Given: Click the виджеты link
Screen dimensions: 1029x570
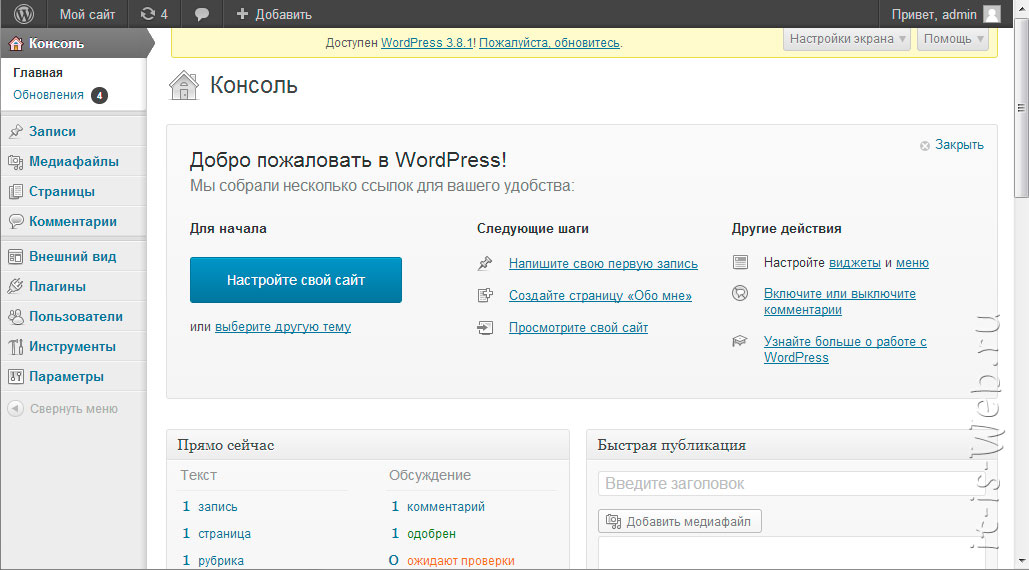Looking at the screenshot, I should point(855,263).
